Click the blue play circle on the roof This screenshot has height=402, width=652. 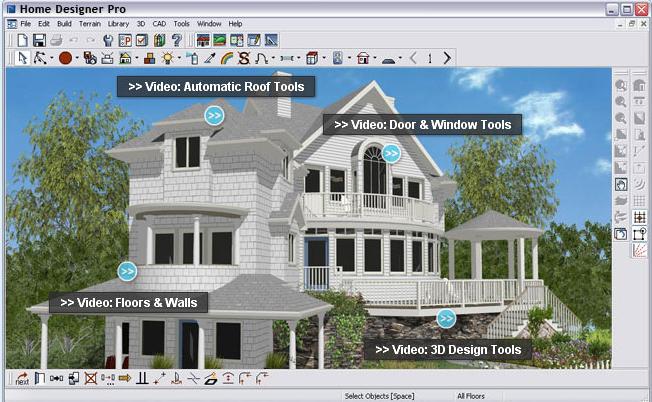coord(214,115)
